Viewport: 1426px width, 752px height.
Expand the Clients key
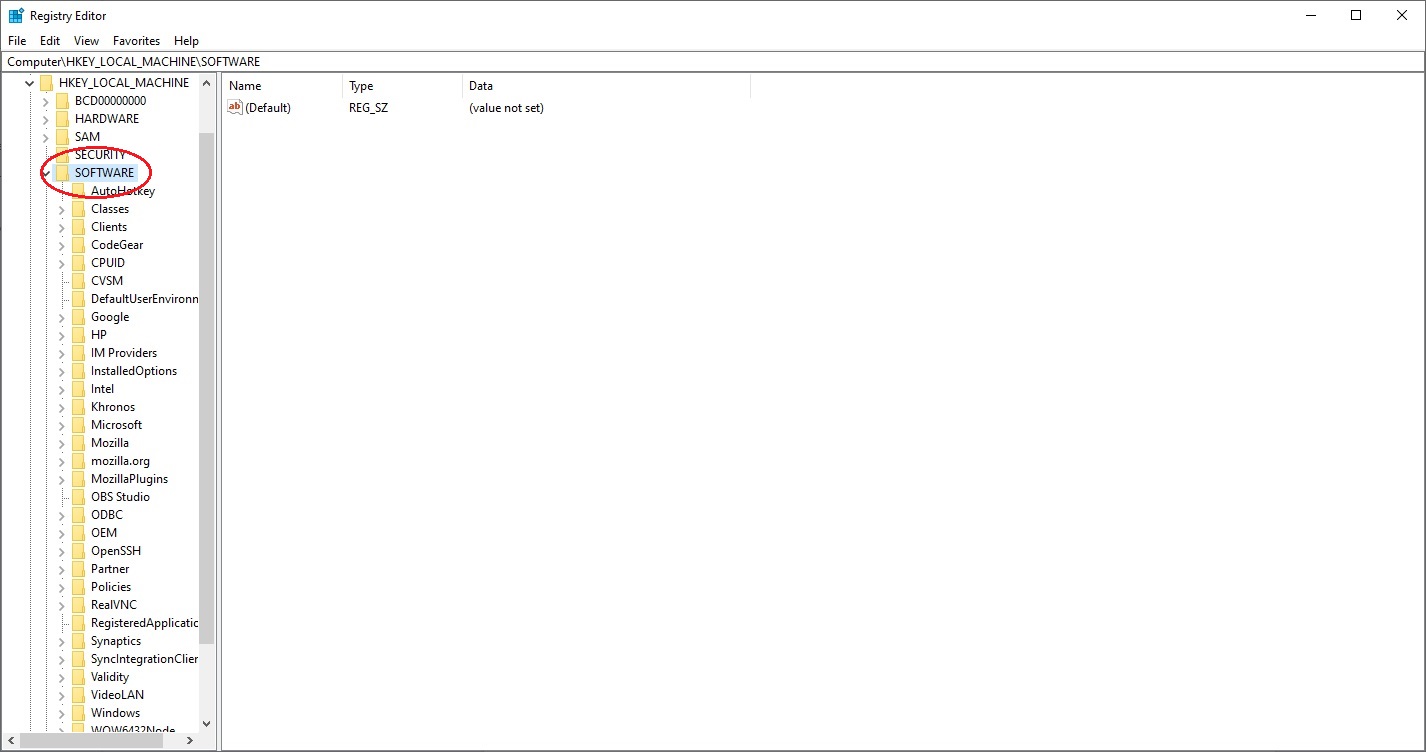61,227
